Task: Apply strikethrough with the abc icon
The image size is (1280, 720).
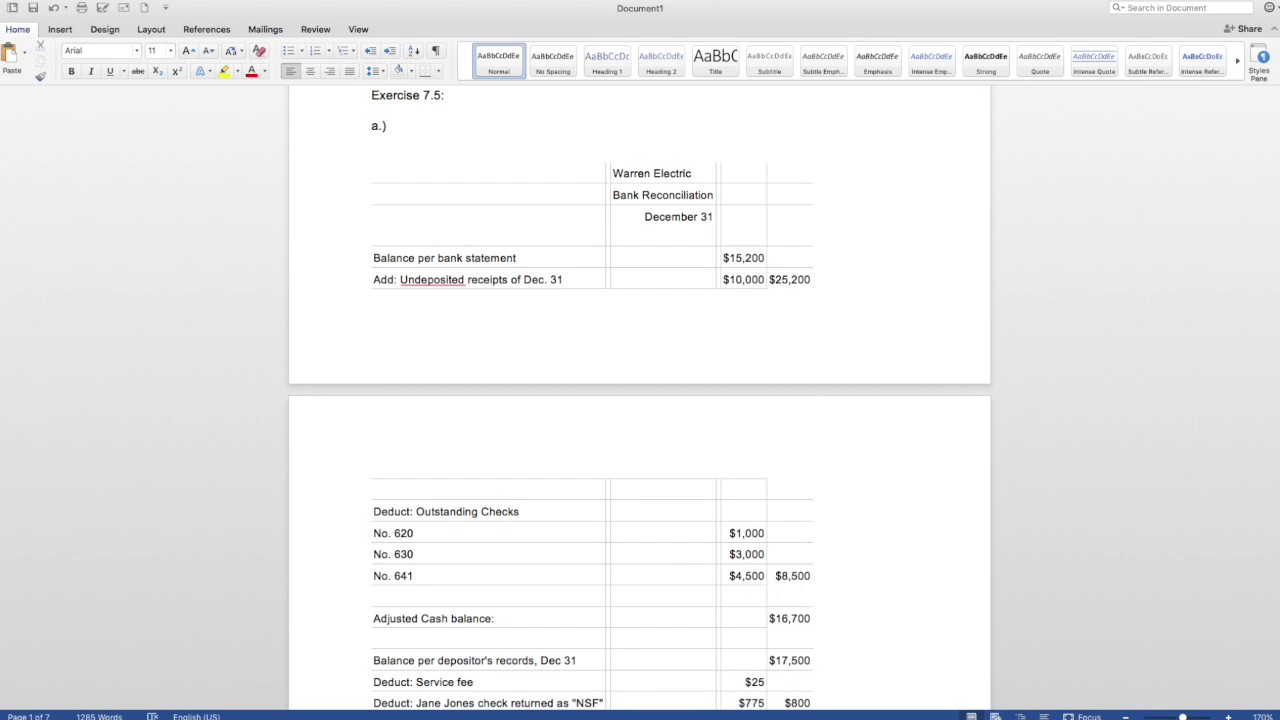Action: (x=138, y=72)
